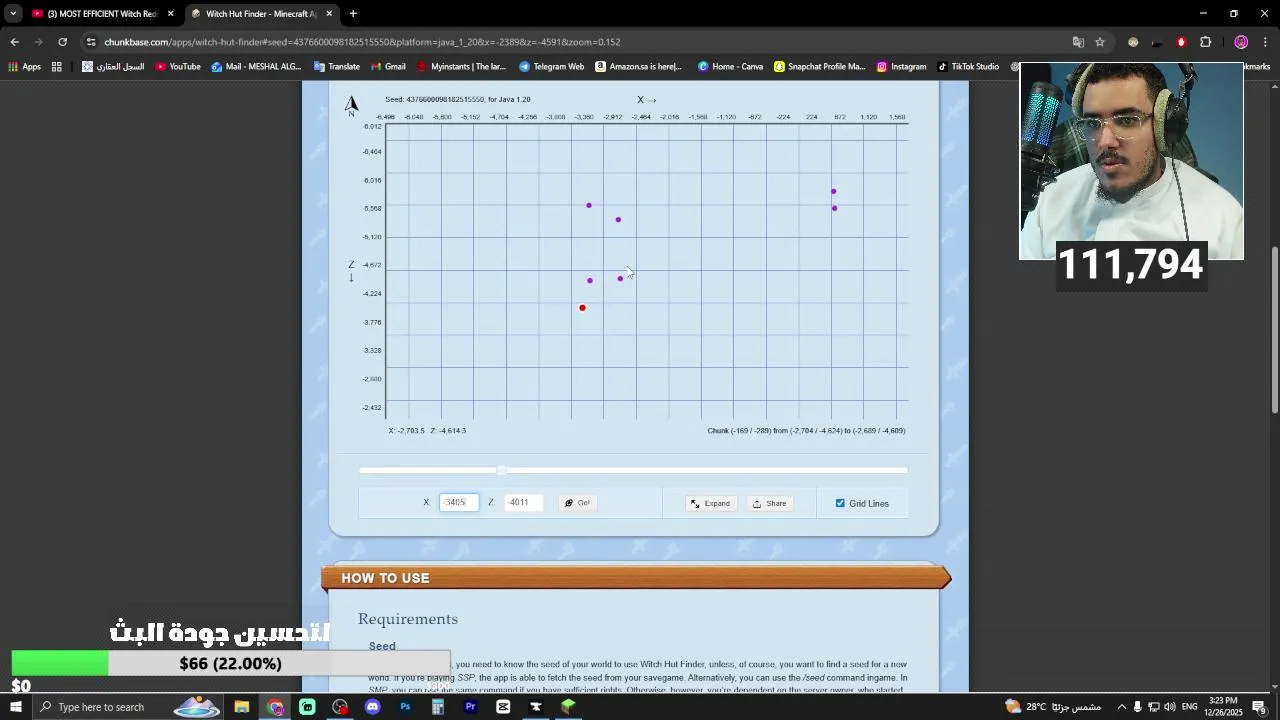The image size is (1280, 720).
Task: Open the tab search dropdown arrow
Action: [13, 14]
